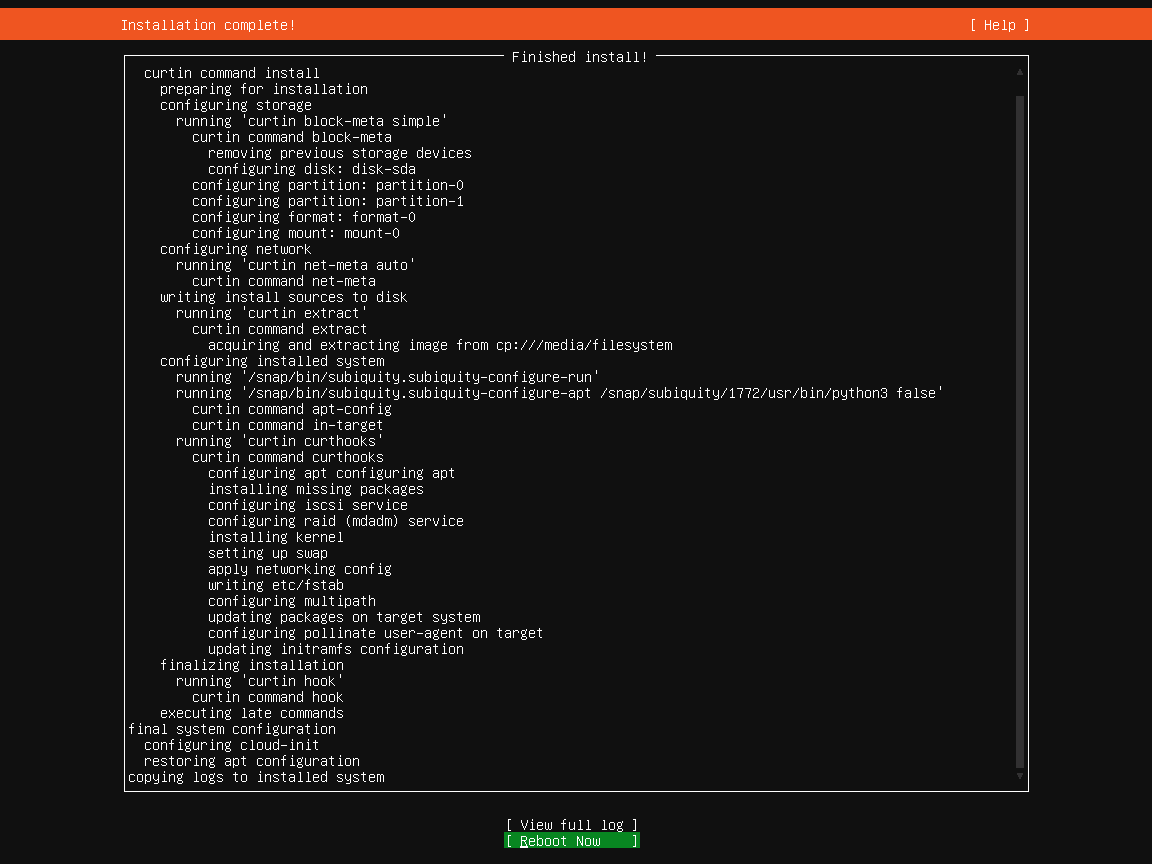Viewport: 1152px width, 864px height.
Task: Click the 'configuring disk: disk-sda' line
Action: [312, 169]
